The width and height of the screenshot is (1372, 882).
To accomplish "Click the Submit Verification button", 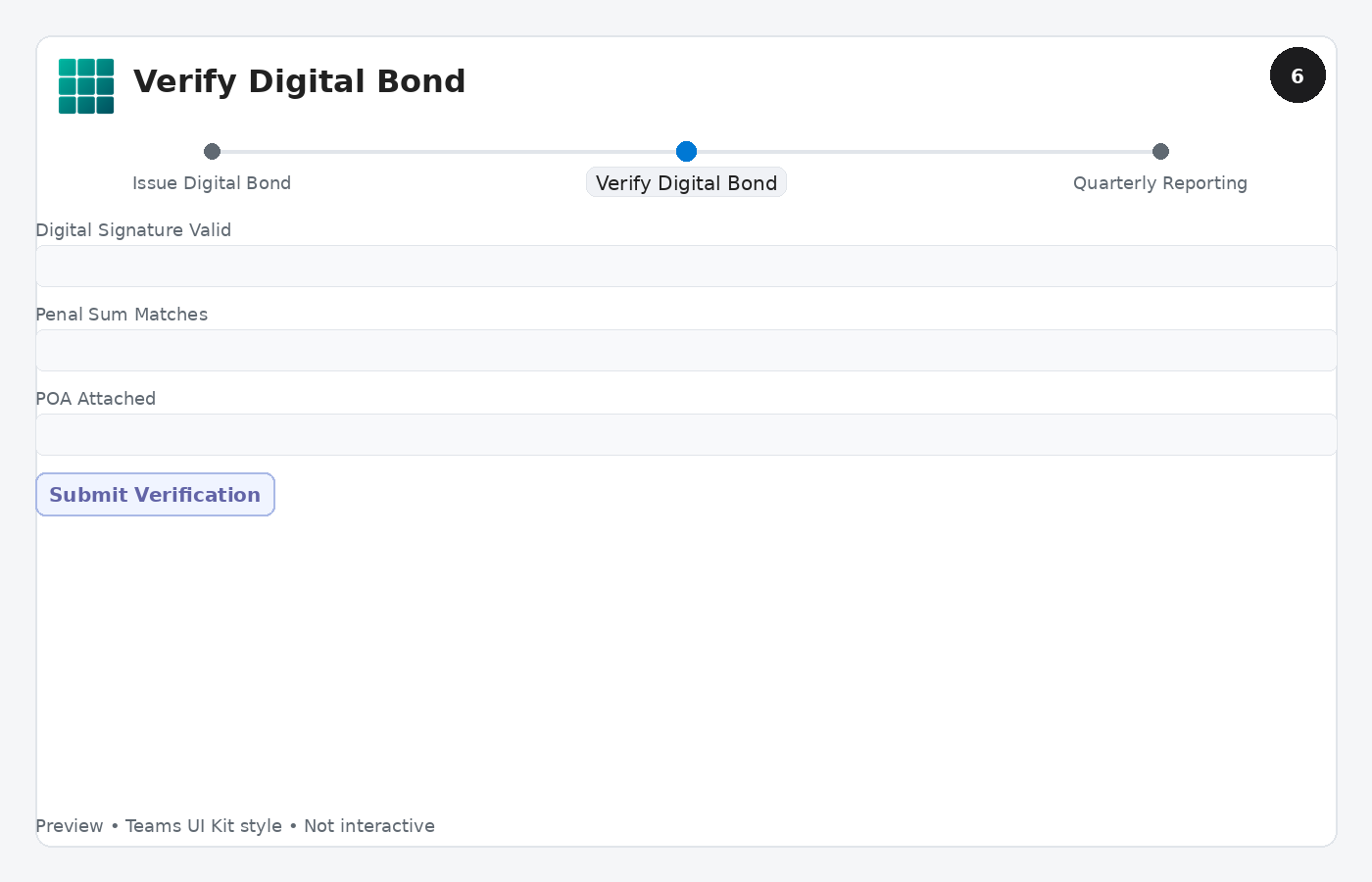I will 155,495.
